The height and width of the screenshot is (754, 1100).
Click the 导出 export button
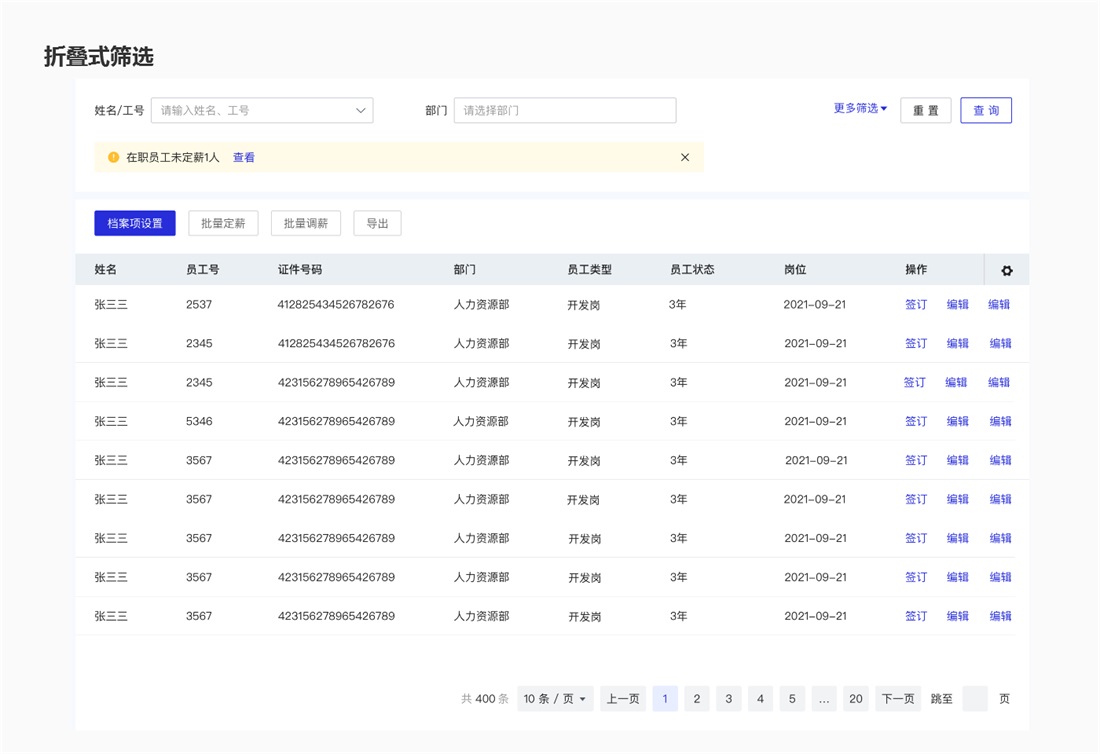(x=377, y=223)
